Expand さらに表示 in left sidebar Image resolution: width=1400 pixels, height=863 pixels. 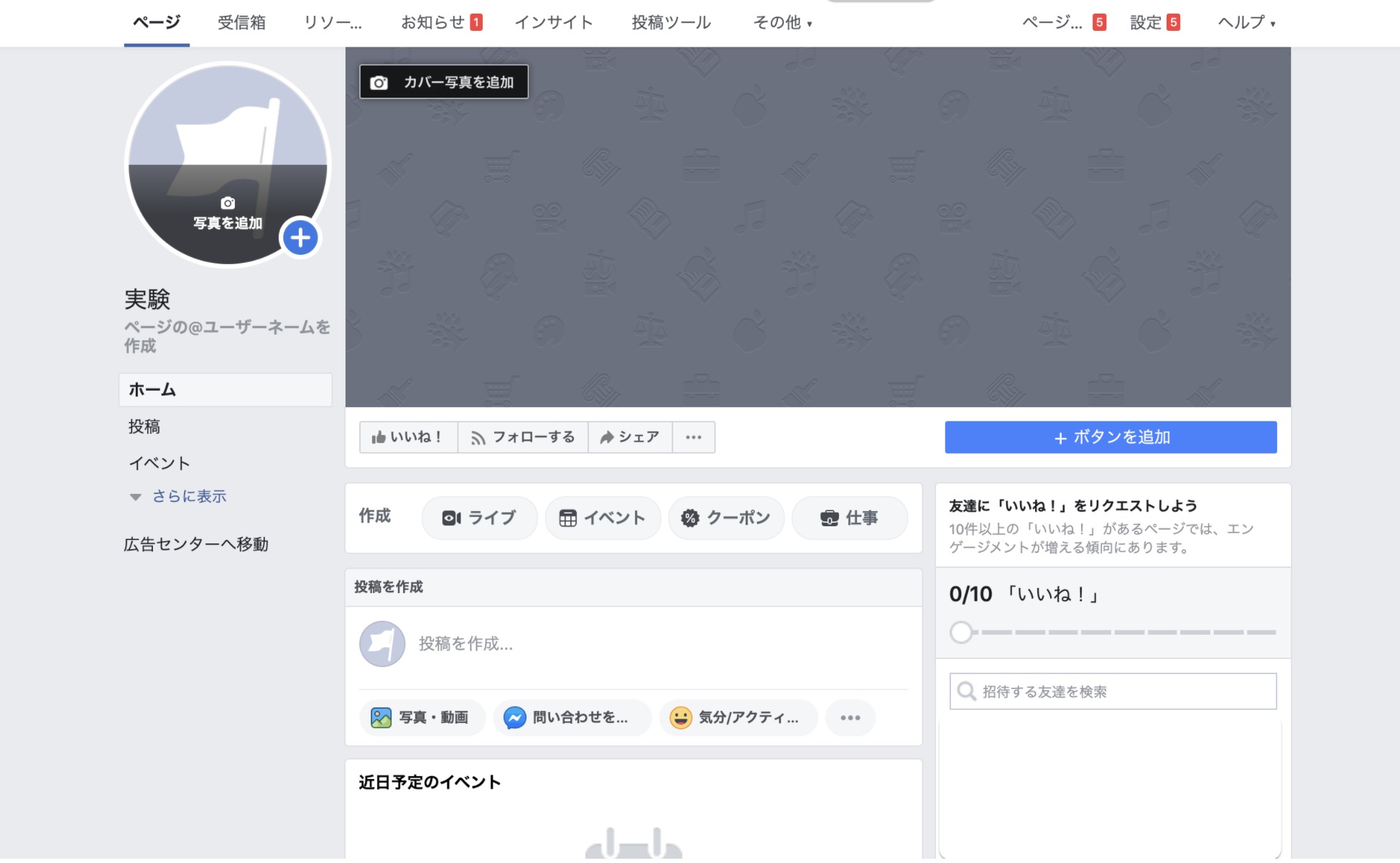click(188, 496)
